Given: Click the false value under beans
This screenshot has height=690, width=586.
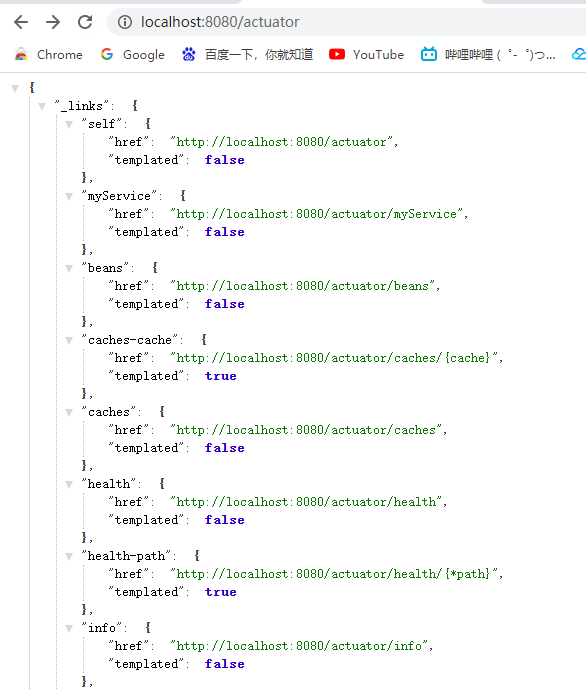Looking at the screenshot, I should tap(224, 304).
